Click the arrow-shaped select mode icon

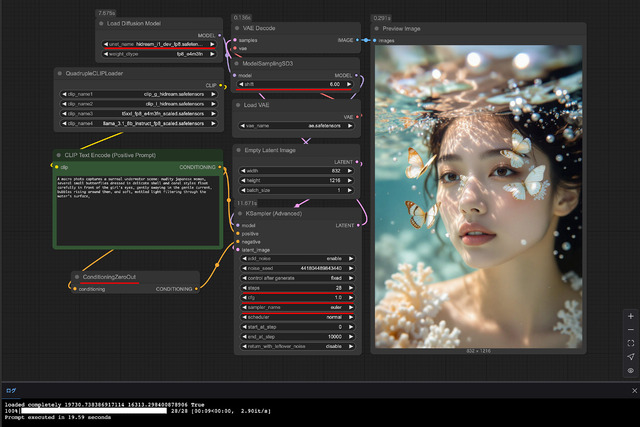tap(630, 357)
